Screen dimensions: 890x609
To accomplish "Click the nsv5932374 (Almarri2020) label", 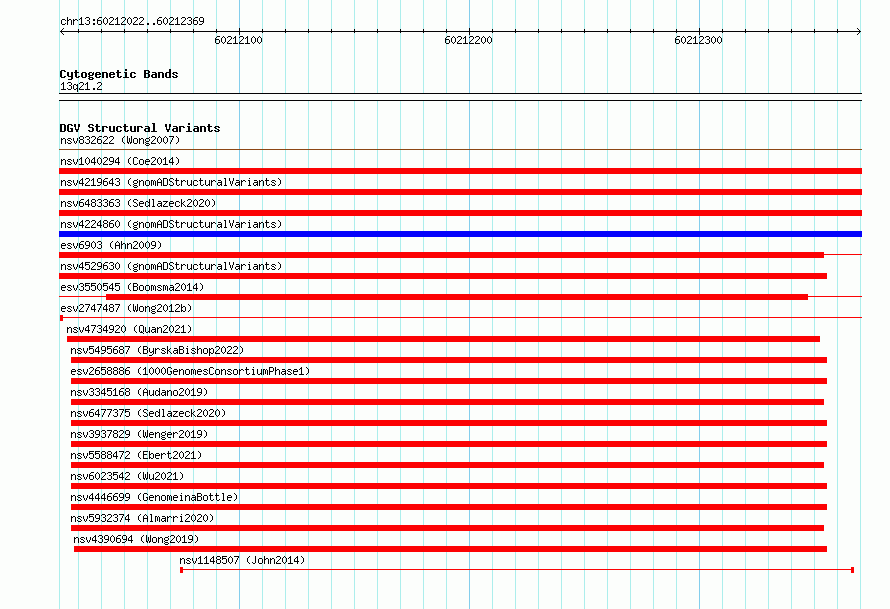I will 142,518.
